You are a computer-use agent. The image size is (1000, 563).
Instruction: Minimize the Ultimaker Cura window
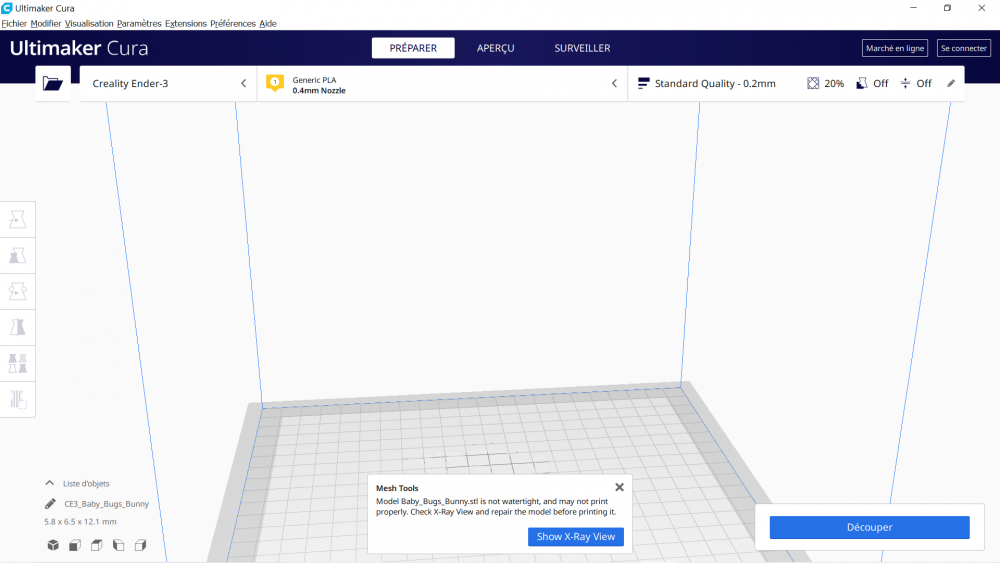click(913, 8)
